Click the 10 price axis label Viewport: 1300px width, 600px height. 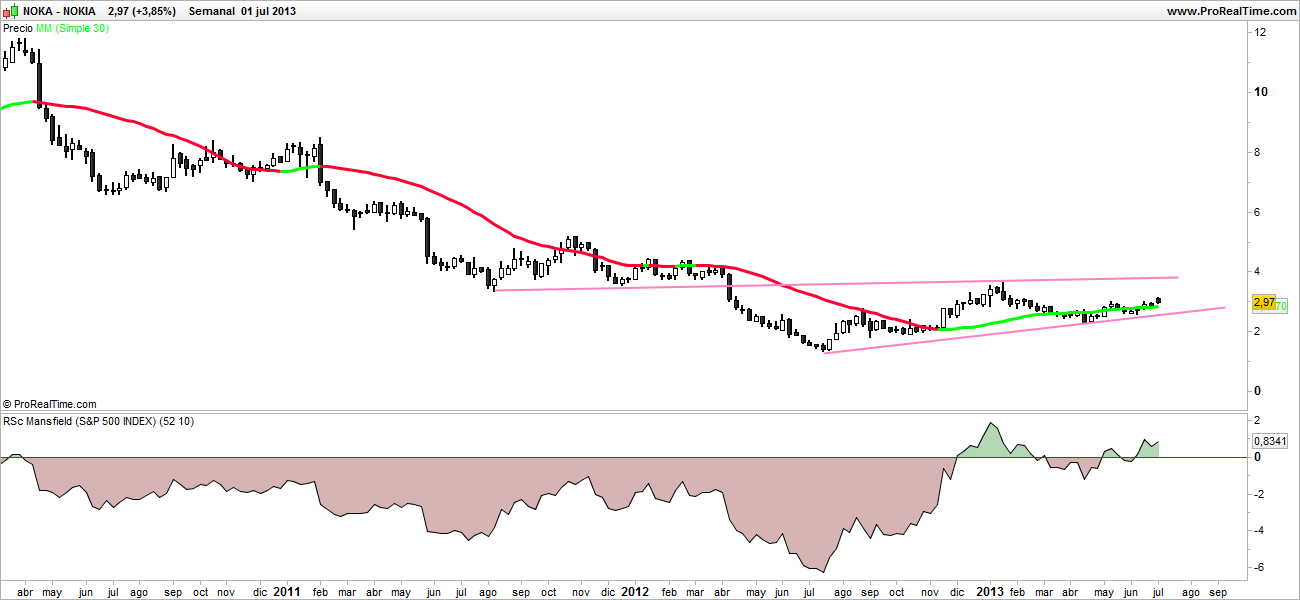(1261, 92)
